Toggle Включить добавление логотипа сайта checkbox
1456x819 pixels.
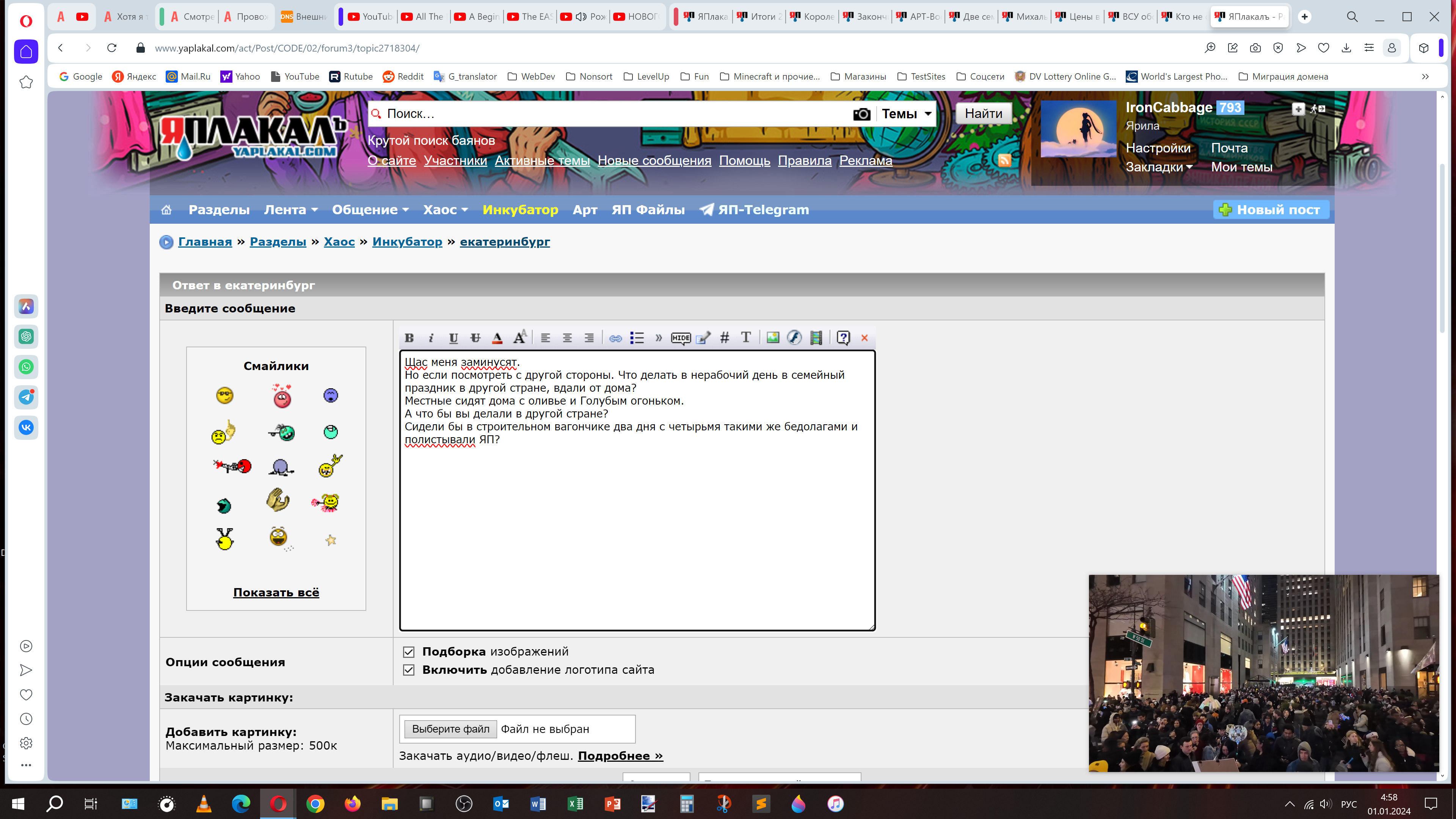coord(409,670)
